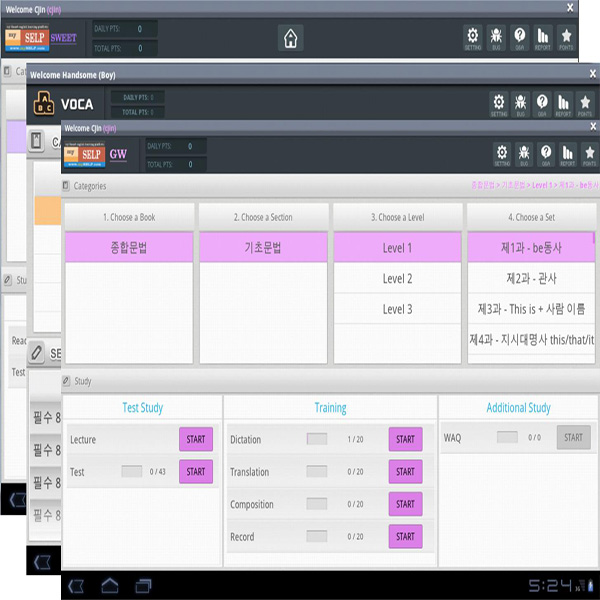Choose the 기초문법 section
Viewport: 600px width, 600px height.
pos(263,247)
